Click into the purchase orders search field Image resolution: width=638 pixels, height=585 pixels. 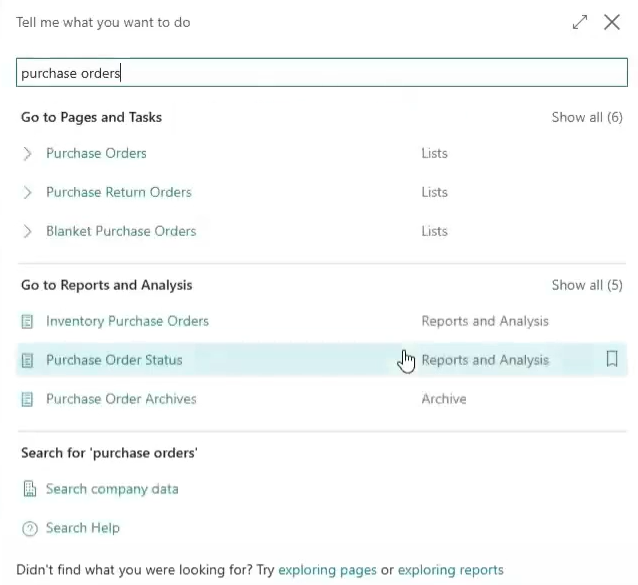click(x=321, y=73)
